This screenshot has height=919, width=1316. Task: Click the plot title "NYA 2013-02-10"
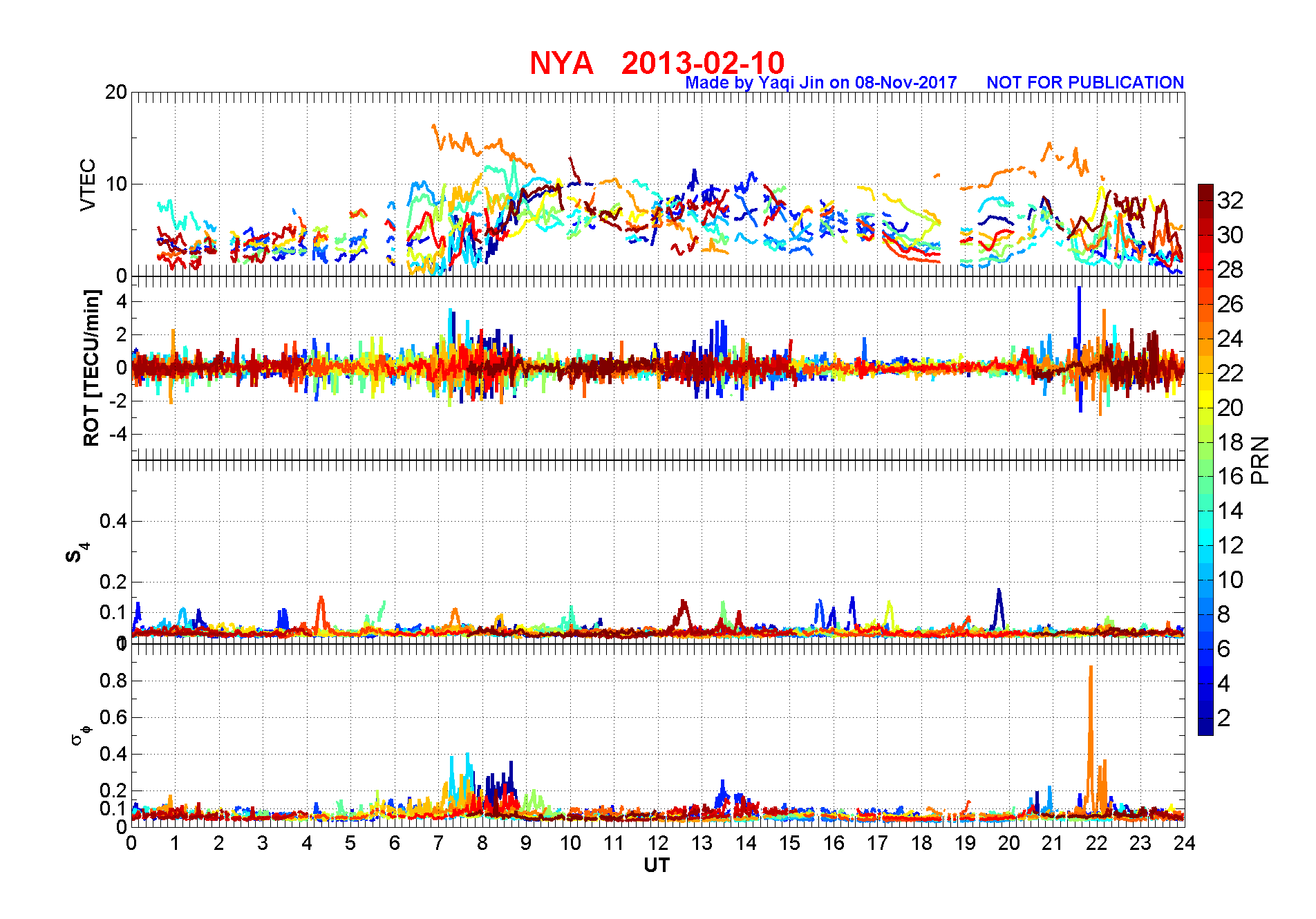tap(657, 63)
